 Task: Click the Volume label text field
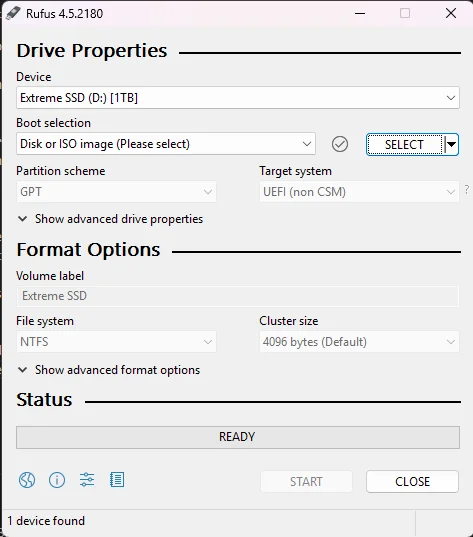tap(238, 296)
